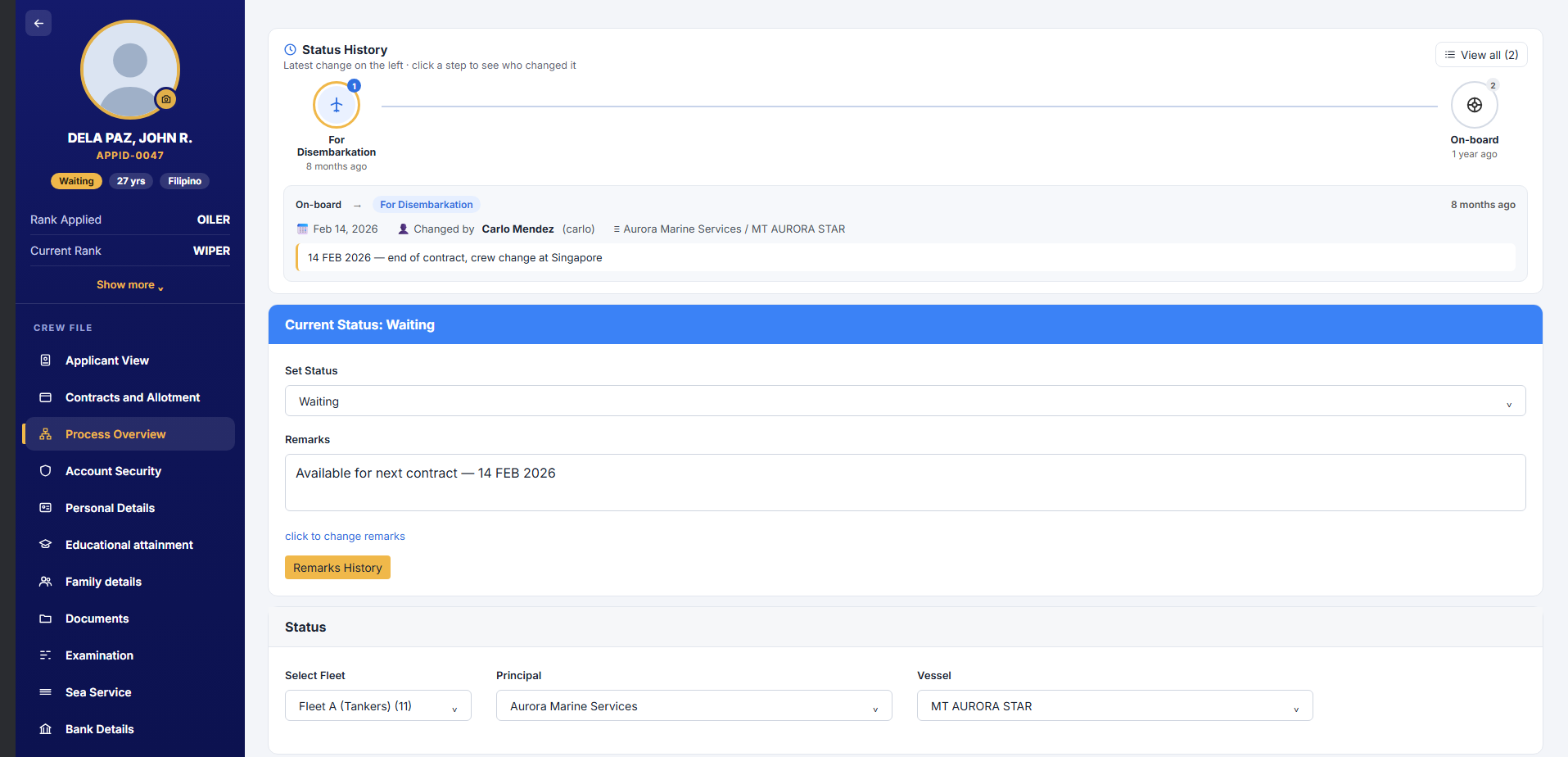Click the Waiting status pill under name
1568x757 pixels.
tap(76, 181)
